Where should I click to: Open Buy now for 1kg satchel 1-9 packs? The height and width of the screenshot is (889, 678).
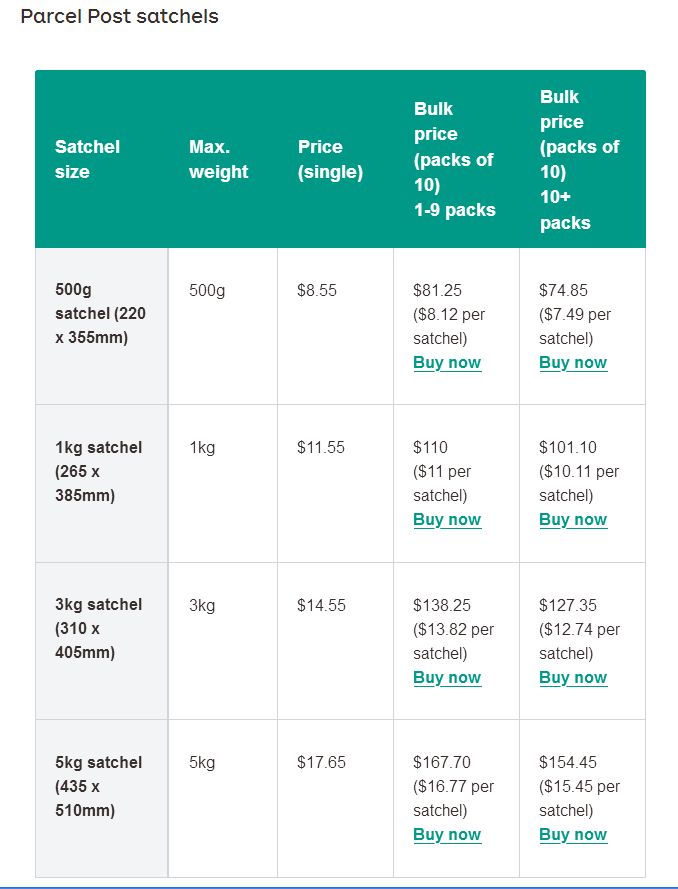click(x=447, y=519)
